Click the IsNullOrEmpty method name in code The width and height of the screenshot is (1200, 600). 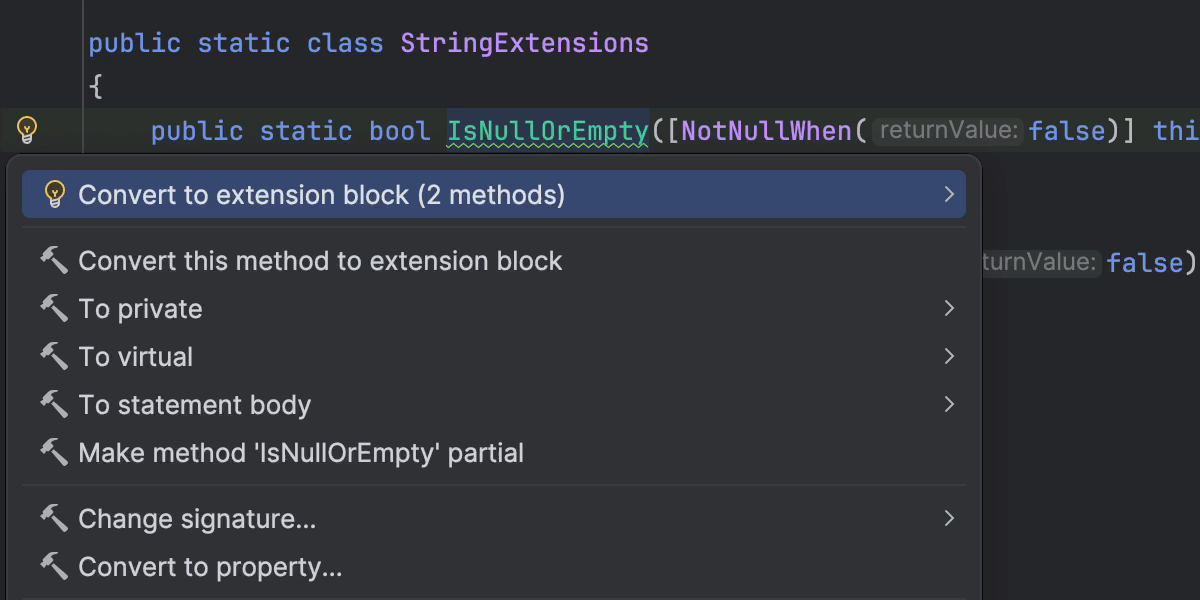[x=547, y=131]
